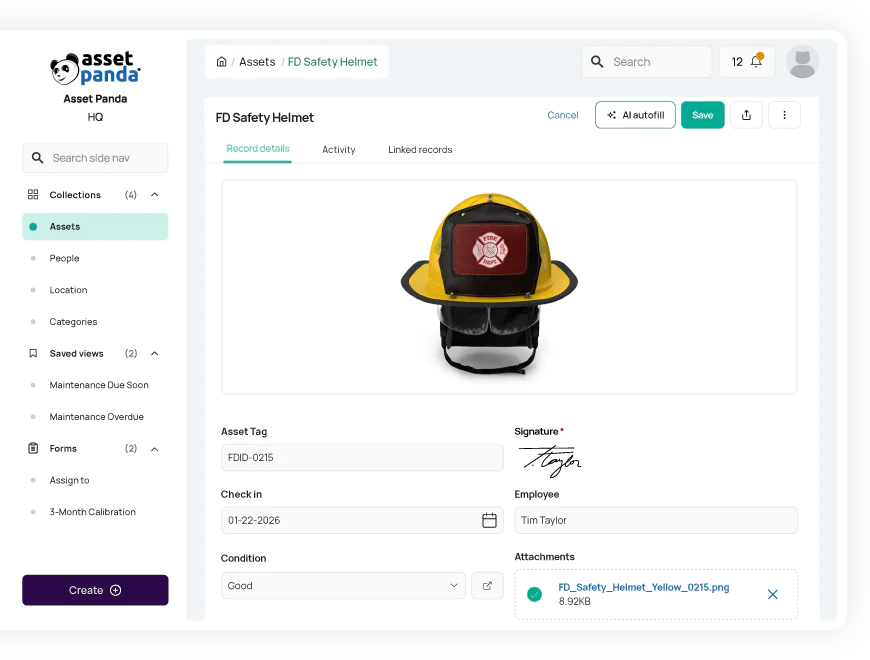Open notifications bell icon

click(x=757, y=60)
